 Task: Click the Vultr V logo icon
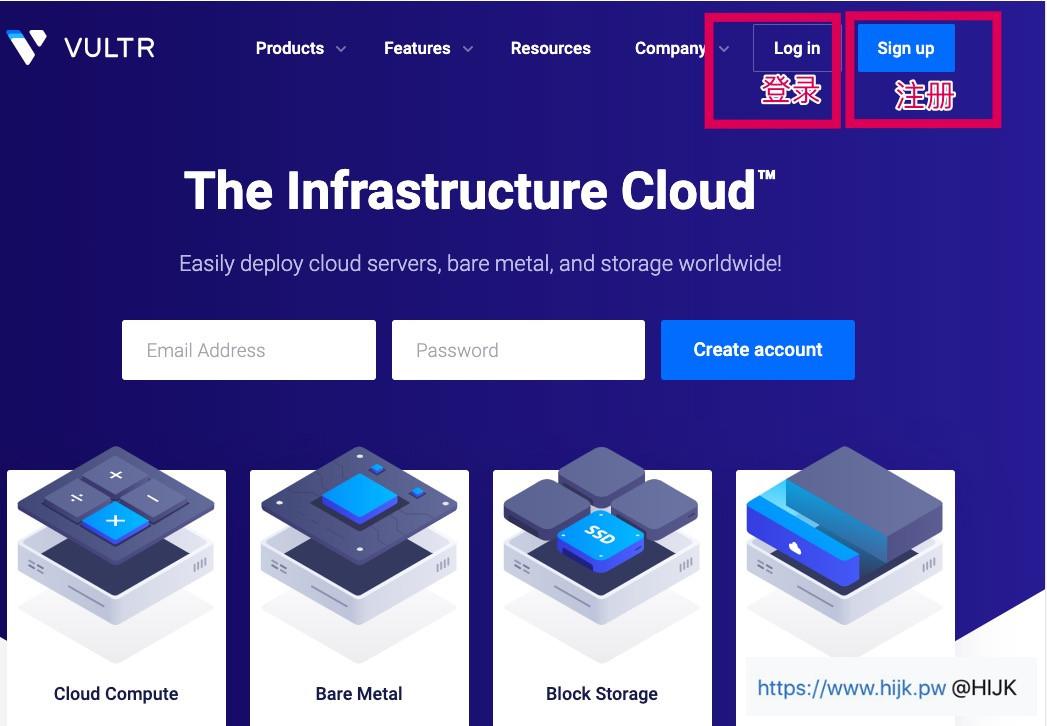(x=26, y=47)
